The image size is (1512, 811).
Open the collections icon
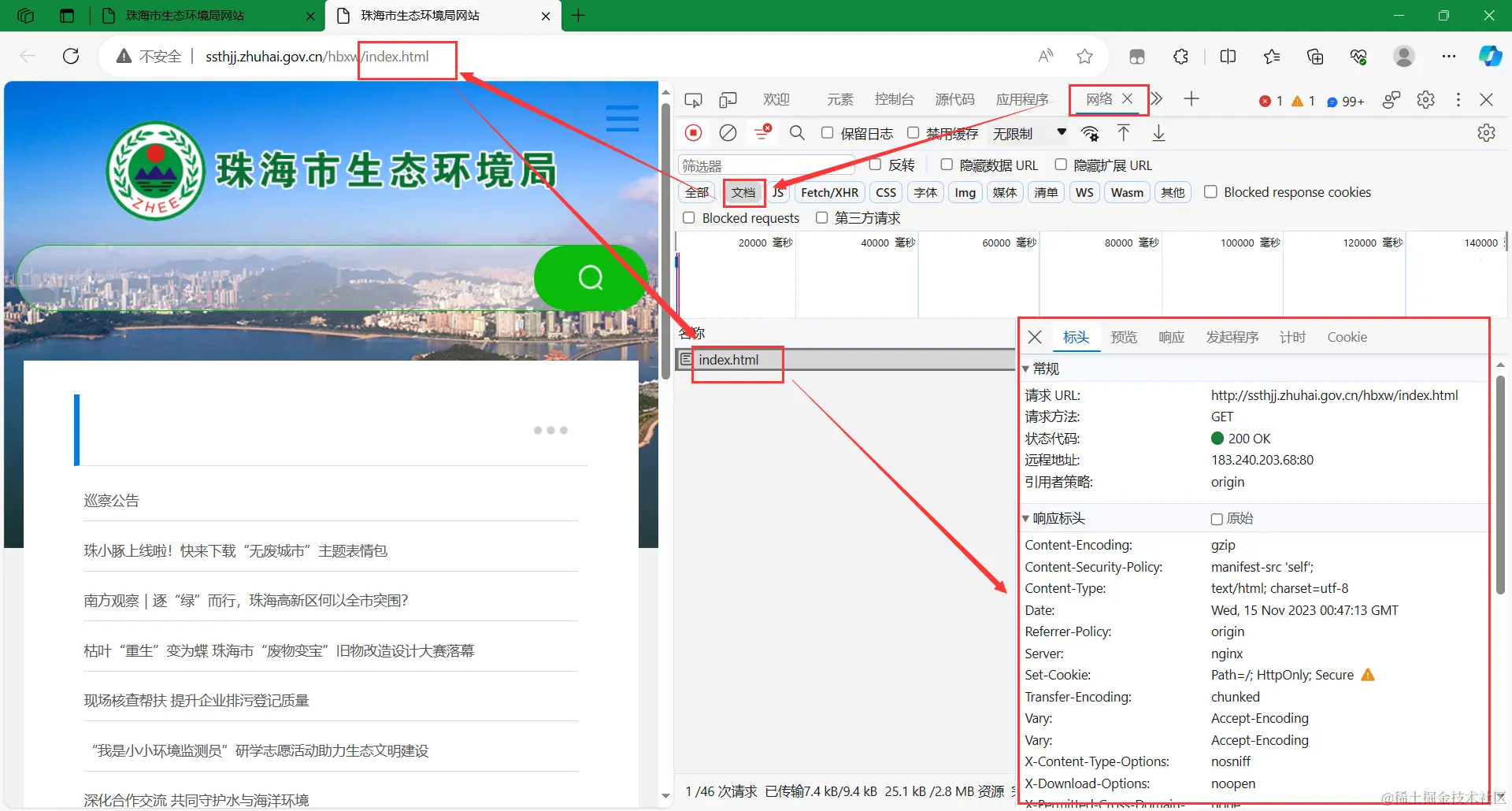pos(1314,56)
